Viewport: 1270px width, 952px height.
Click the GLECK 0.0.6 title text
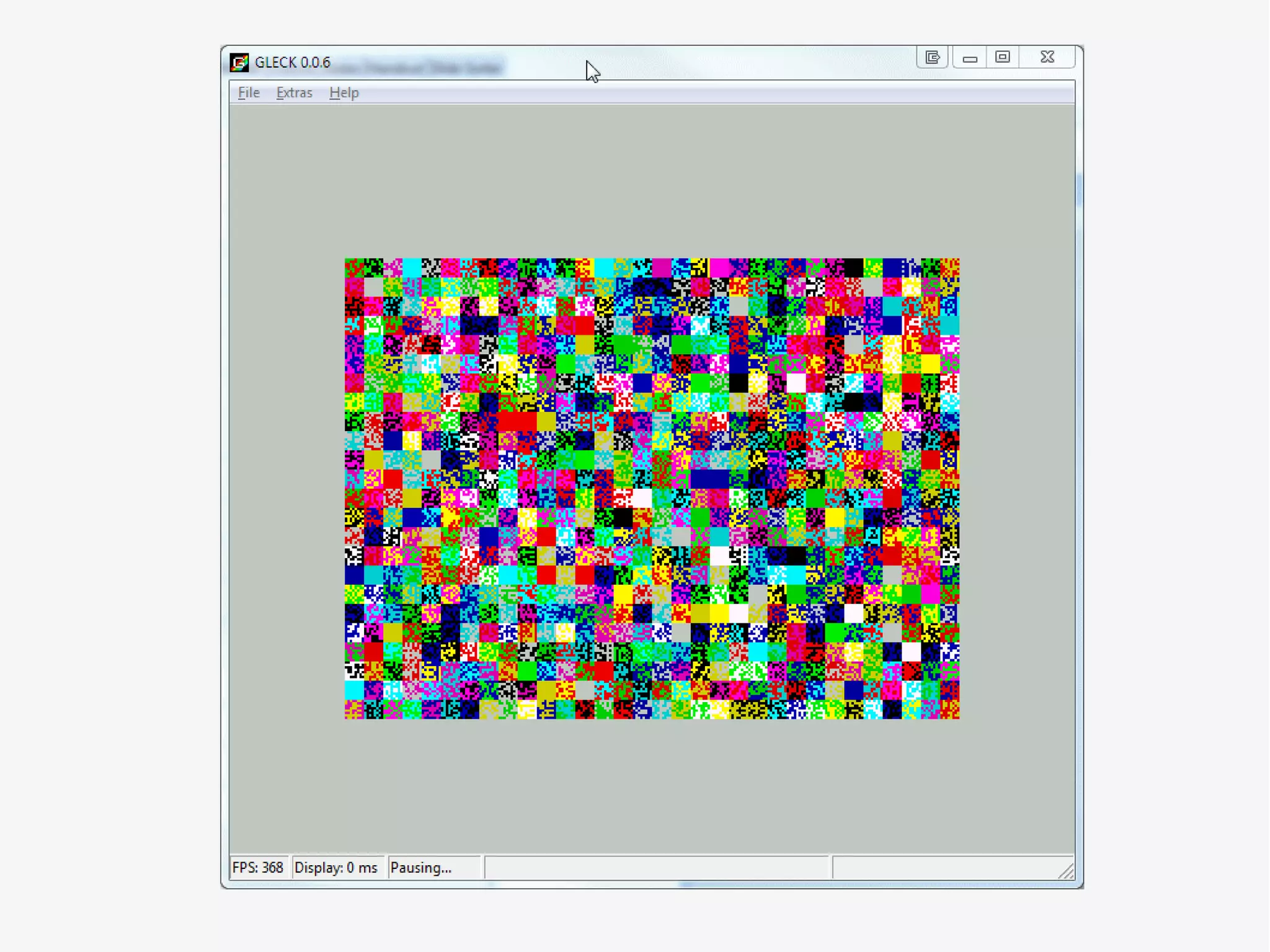point(293,63)
